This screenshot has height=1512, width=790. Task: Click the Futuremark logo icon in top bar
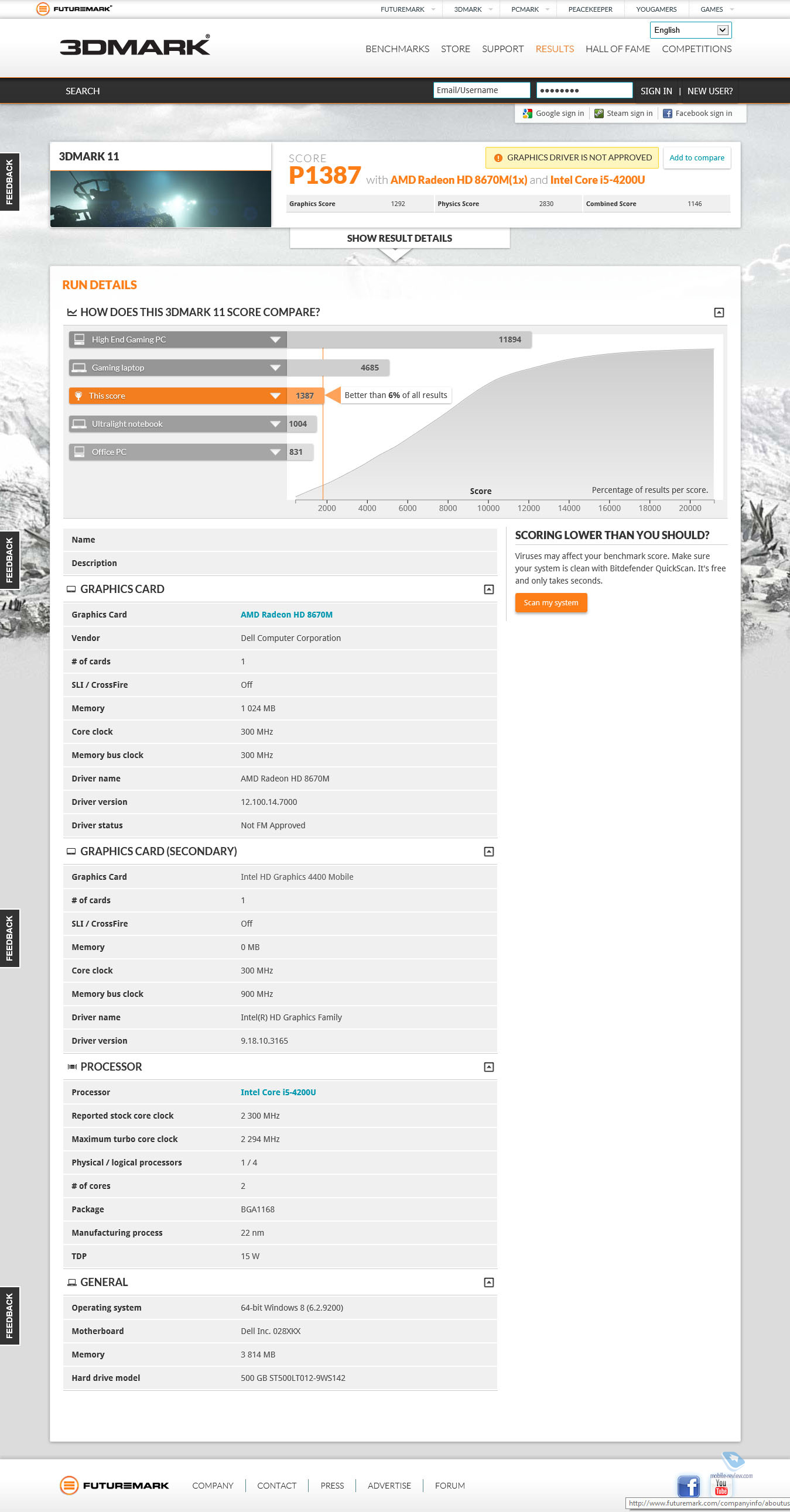tap(43, 9)
